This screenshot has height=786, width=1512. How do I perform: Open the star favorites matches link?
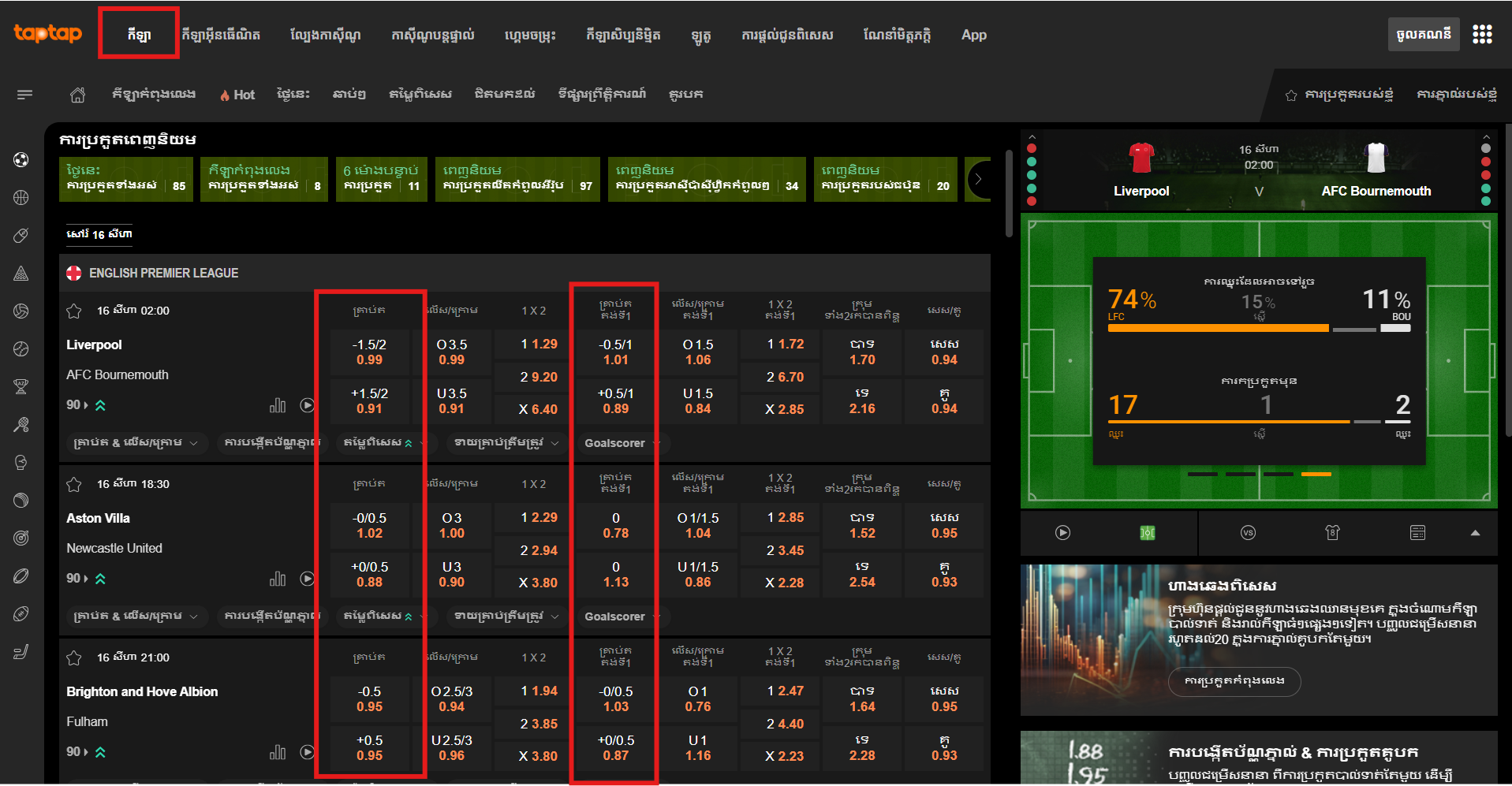coord(1339,95)
